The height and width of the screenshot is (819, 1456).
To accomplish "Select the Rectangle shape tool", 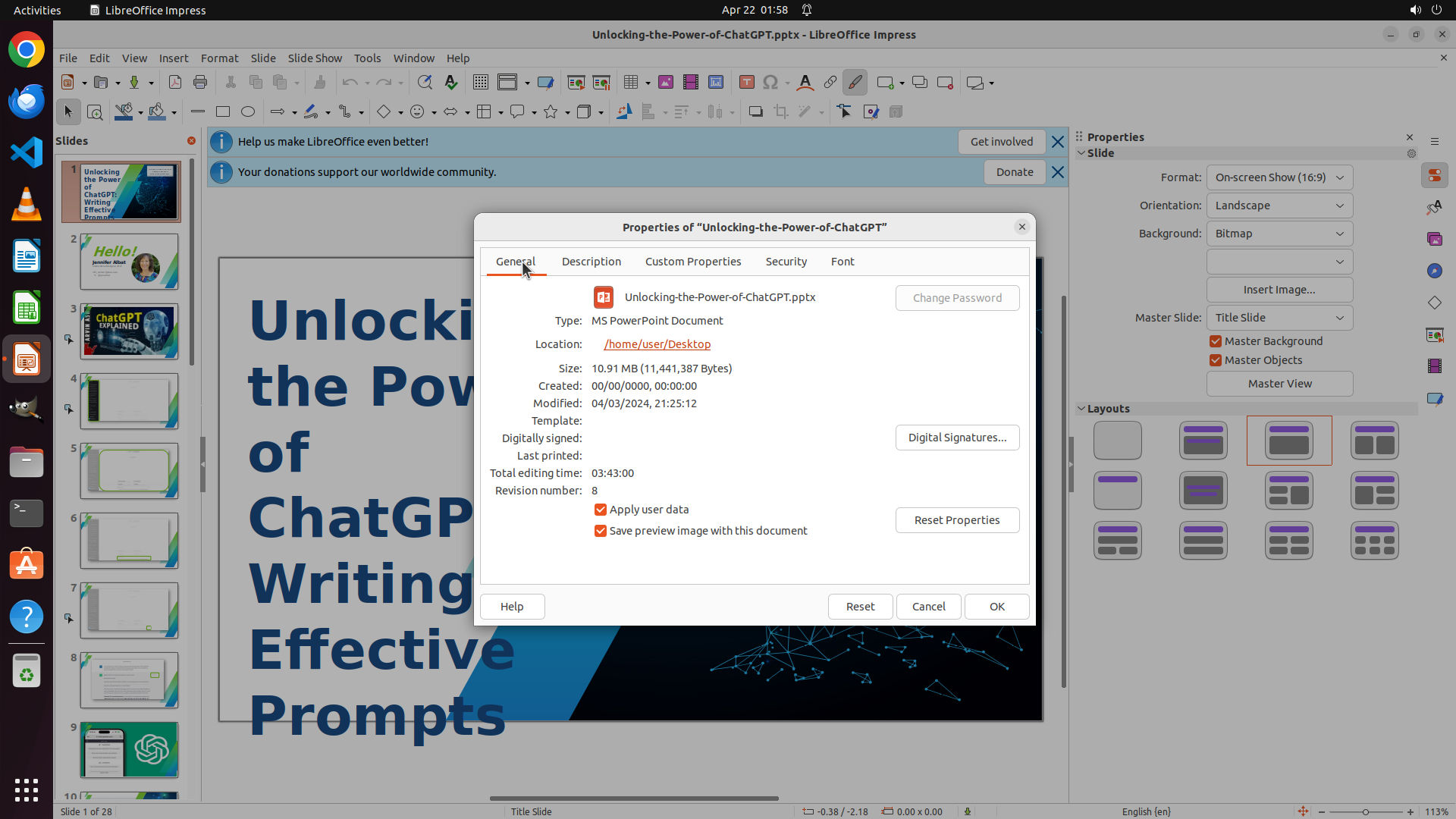I will [223, 112].
